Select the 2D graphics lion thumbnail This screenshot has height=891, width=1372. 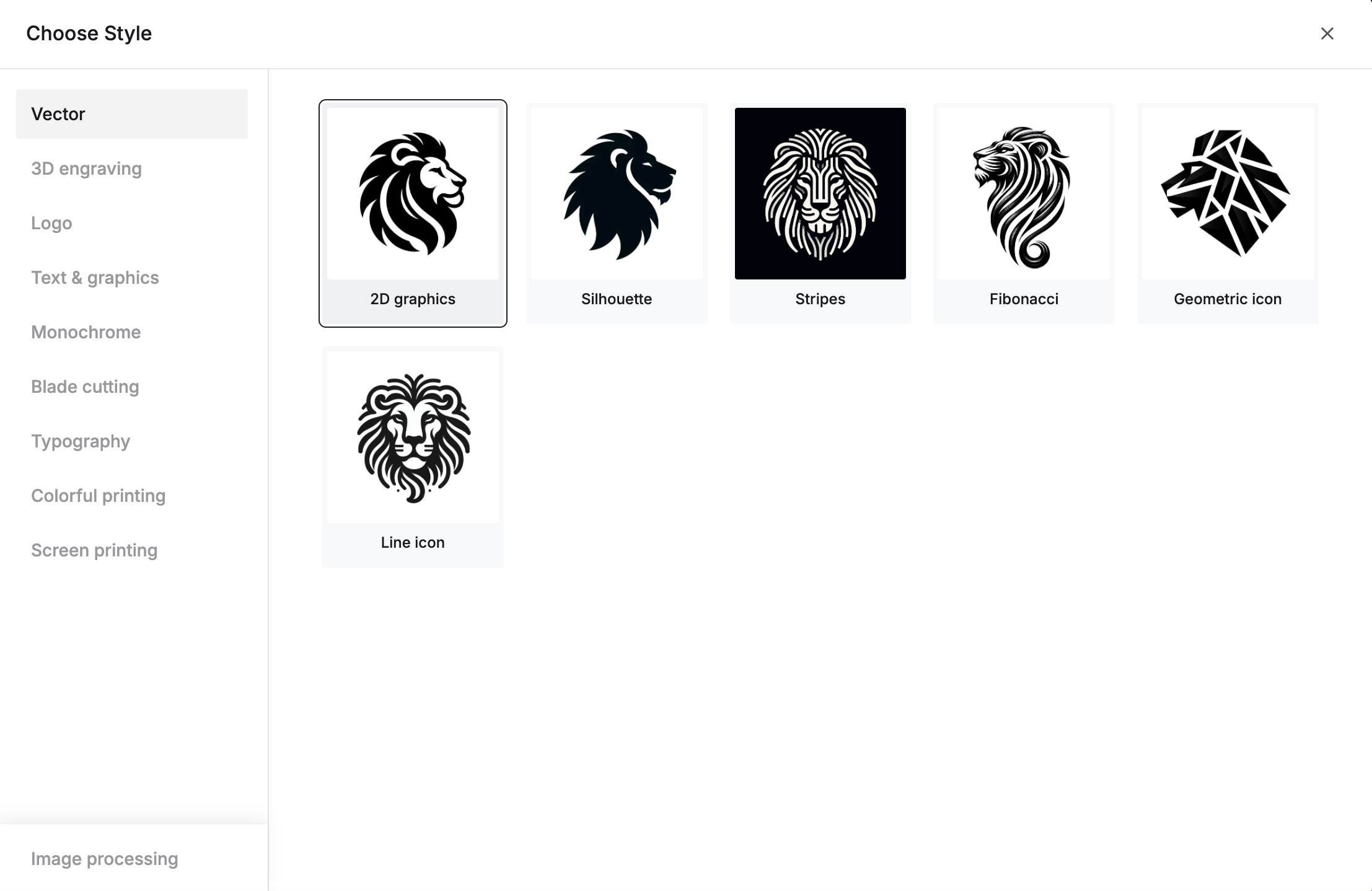(x=413, y=193)
